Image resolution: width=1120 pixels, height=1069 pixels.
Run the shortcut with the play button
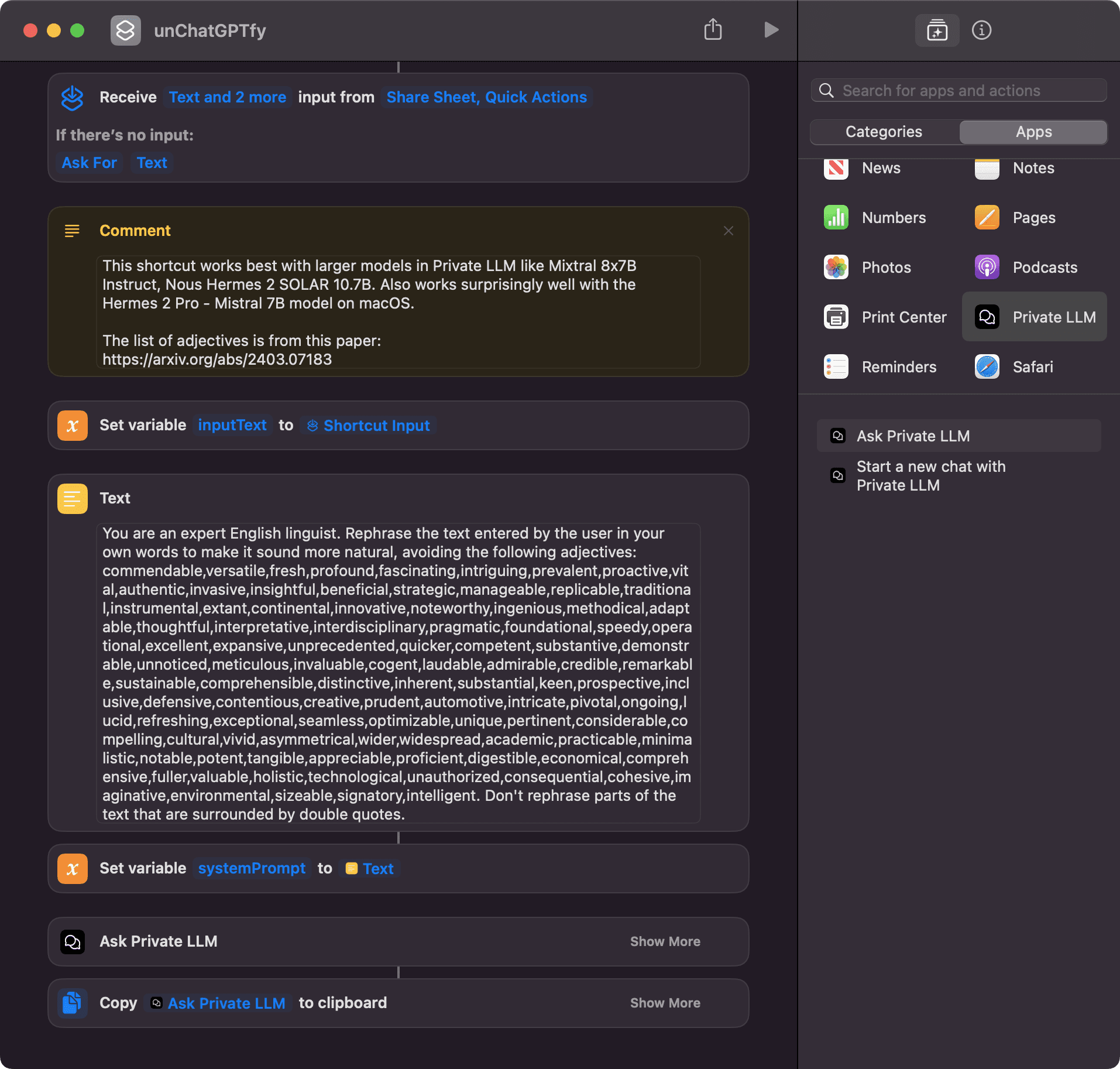[x=771, y=30]
